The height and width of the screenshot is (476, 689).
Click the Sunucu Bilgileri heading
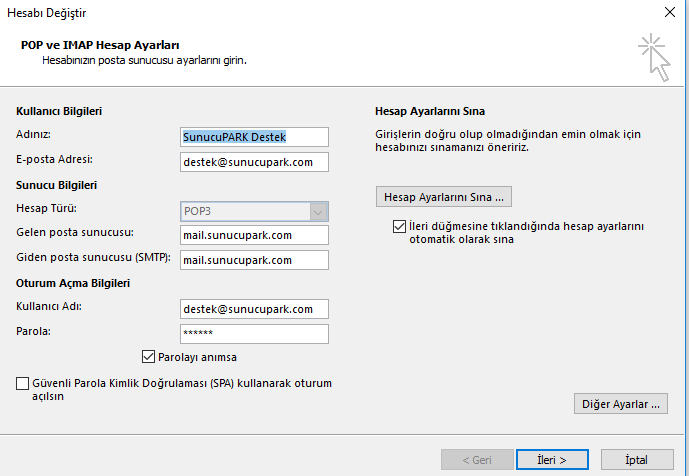pyautogui.click(x=56, y=185)
